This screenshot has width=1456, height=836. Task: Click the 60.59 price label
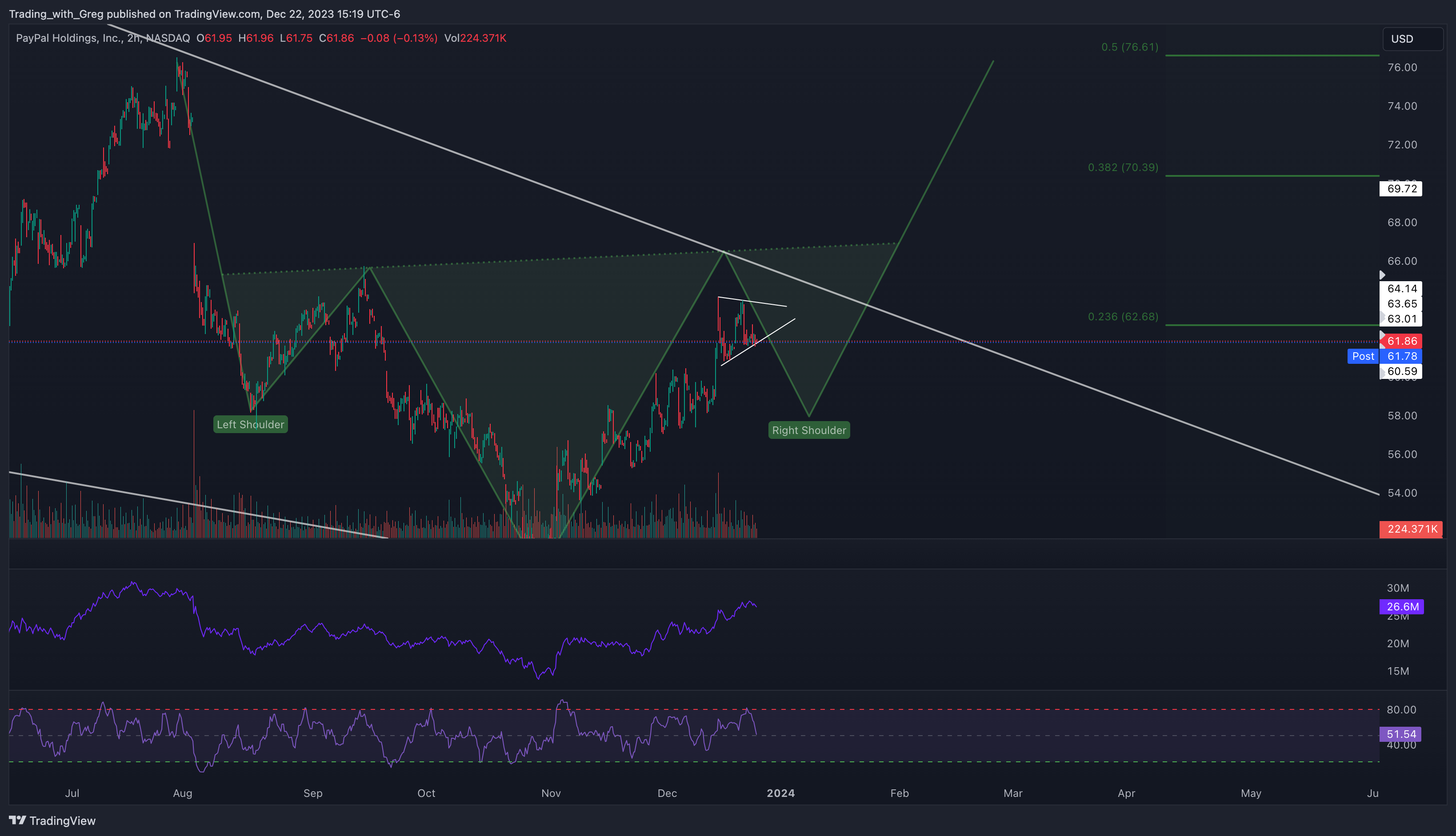pos(1401,371)
